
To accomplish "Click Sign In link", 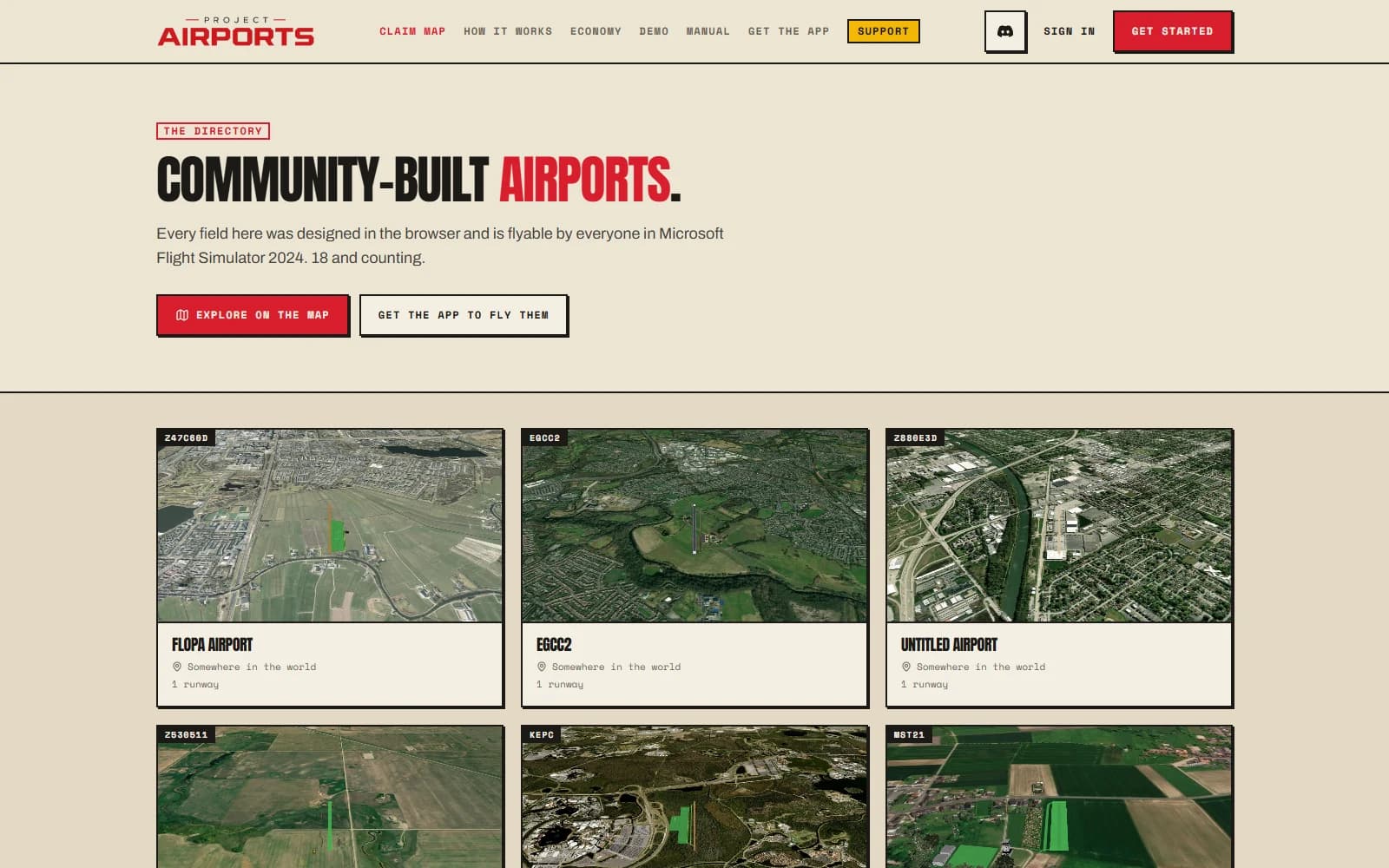I will click(1070, 31).
